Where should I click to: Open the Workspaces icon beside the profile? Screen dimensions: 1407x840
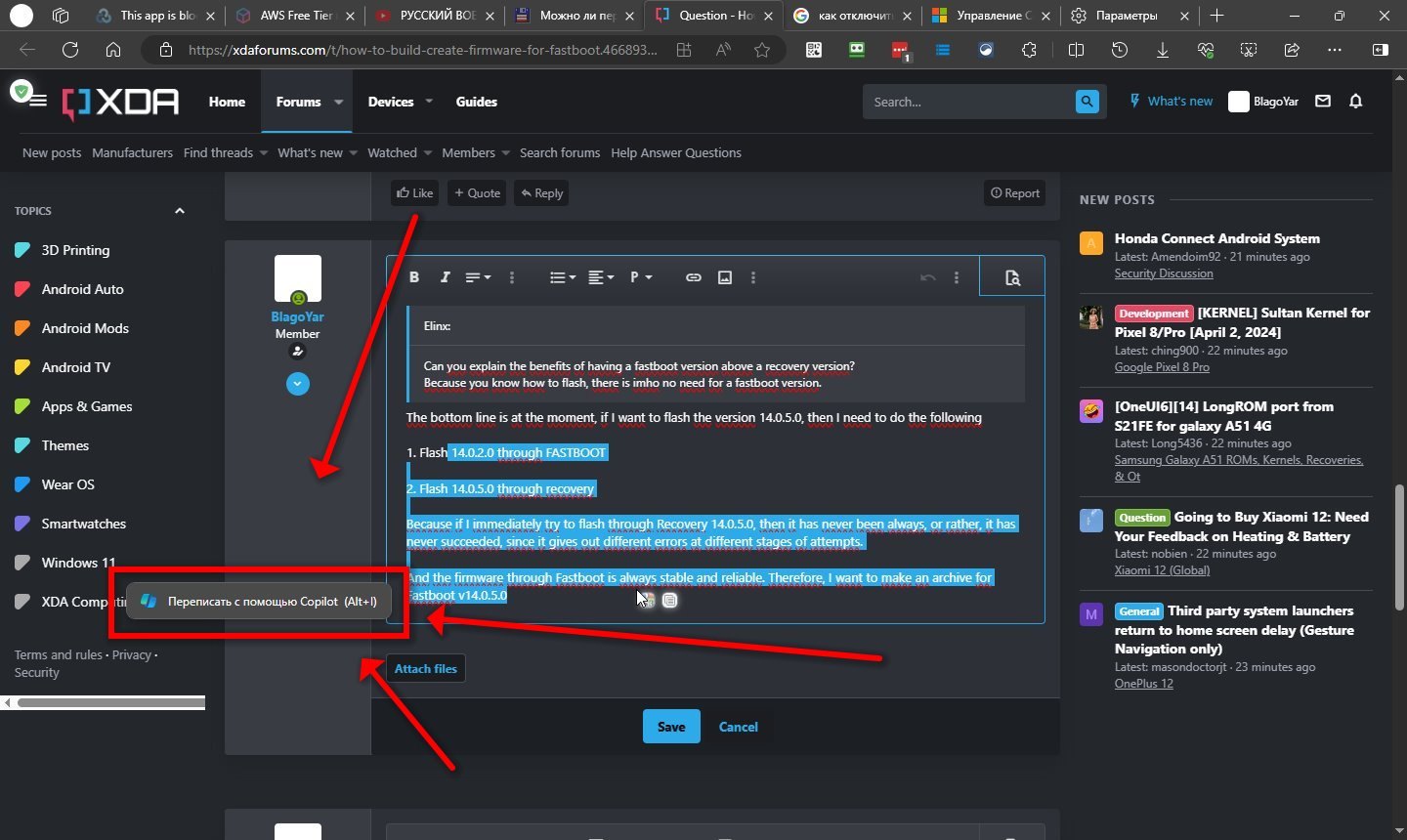pyautogui.click(x=61, y=16)
